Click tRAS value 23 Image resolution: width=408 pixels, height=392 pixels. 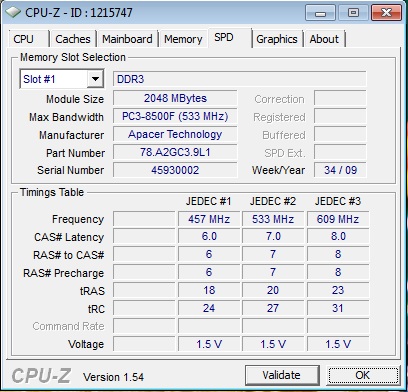[338, 290]
